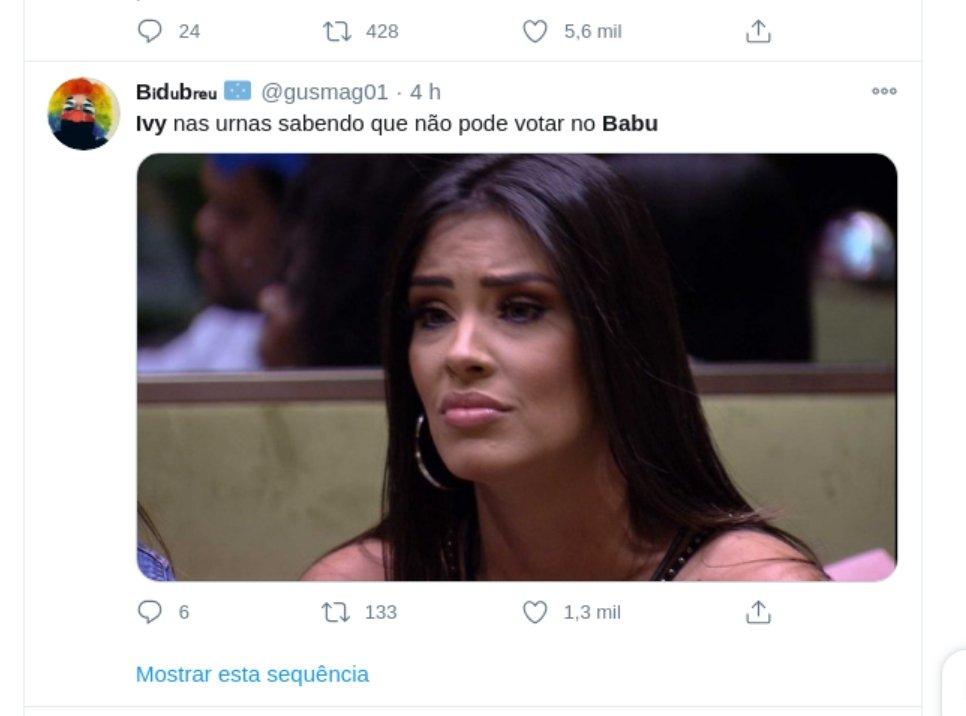Open the Bidubreu display name
The height and width of the screenshot is (716, 966).
(176, 92)
